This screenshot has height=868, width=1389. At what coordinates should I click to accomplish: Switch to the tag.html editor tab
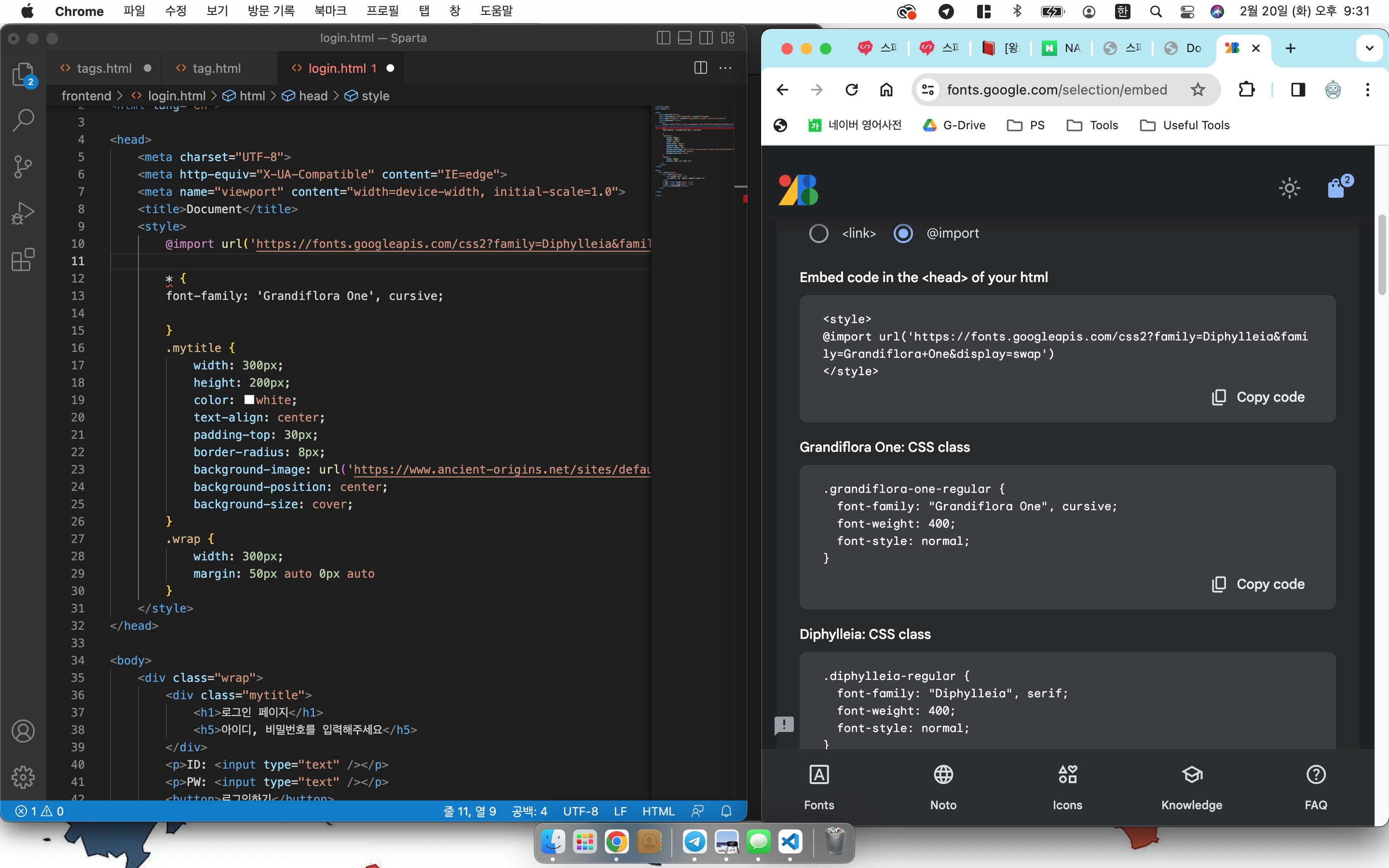pyautogui.click(x=217, y=68)
